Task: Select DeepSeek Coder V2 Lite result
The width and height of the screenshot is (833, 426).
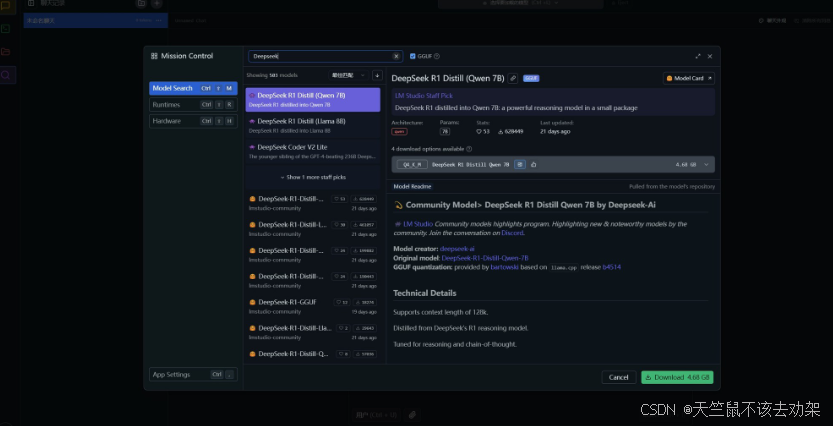Action: 313,151
